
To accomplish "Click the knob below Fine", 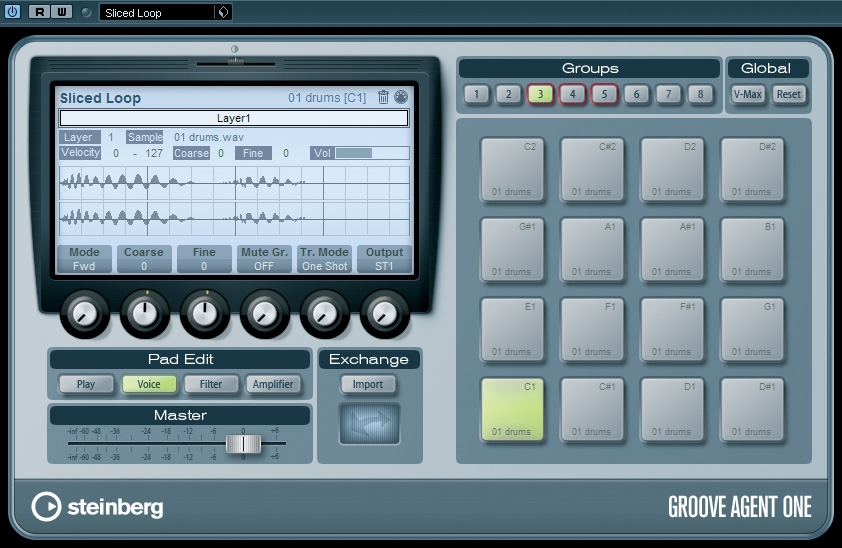I will tap(205, 314).
